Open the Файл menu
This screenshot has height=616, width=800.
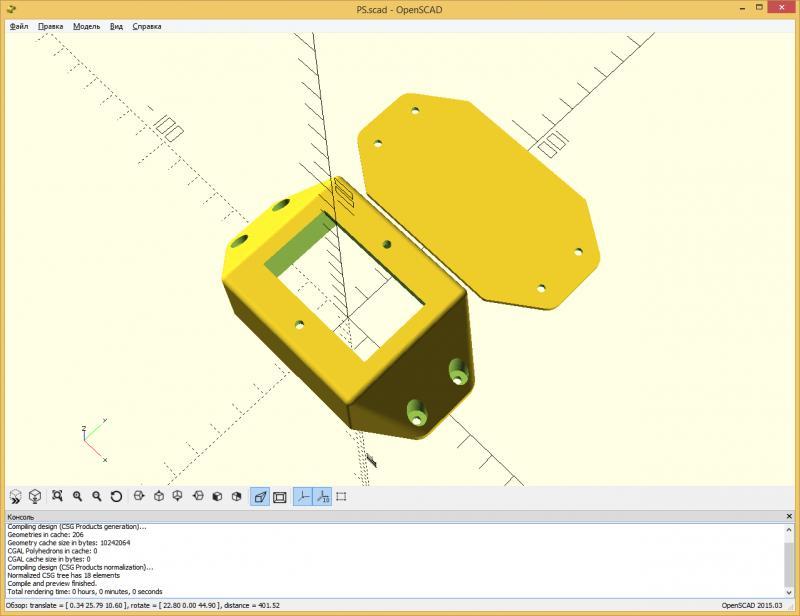tap(19, 26)
